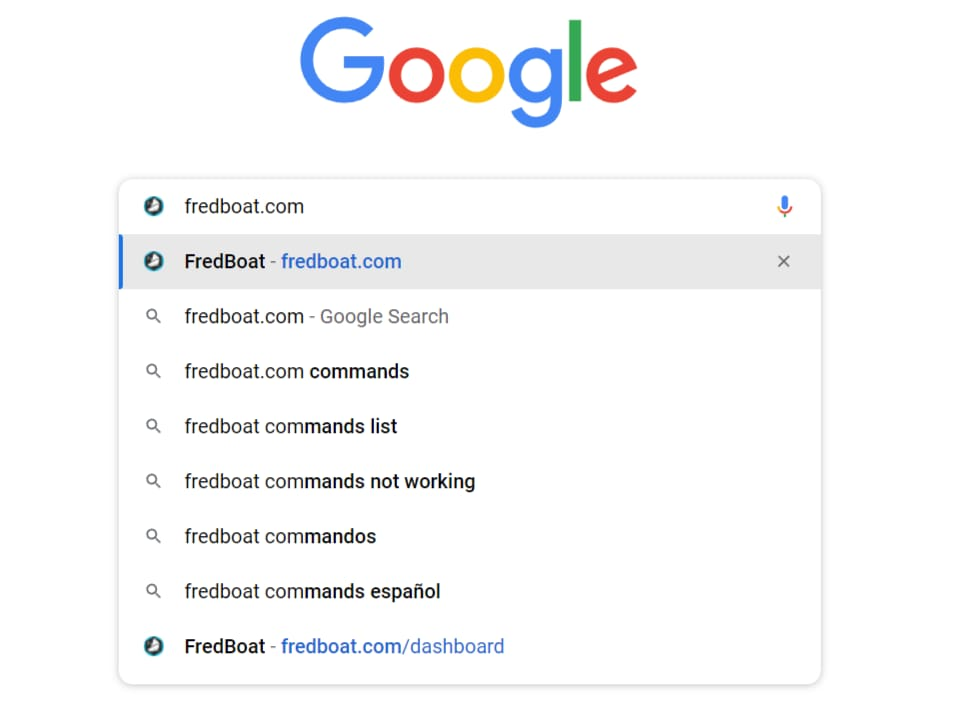974x702 pixels.
Task: Choose 'fredboat commands not working' suggestion
Action: 470,481
